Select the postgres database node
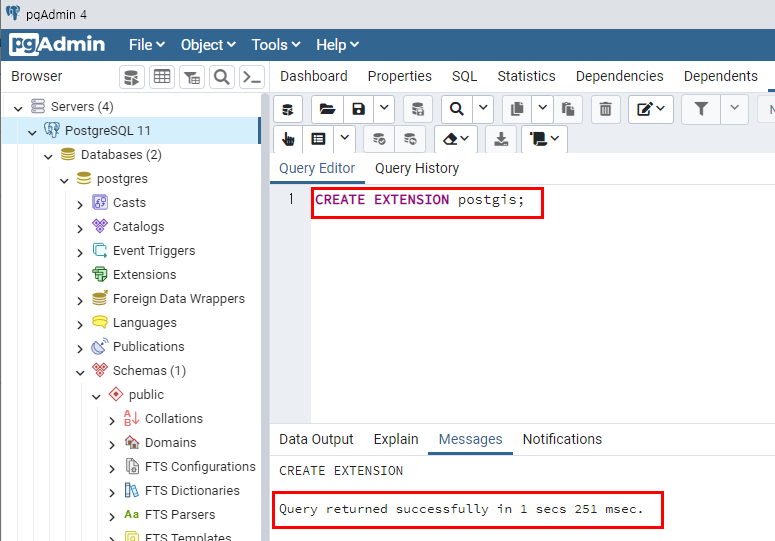Viewport: 775px width, 541px height. pos(122,179)
